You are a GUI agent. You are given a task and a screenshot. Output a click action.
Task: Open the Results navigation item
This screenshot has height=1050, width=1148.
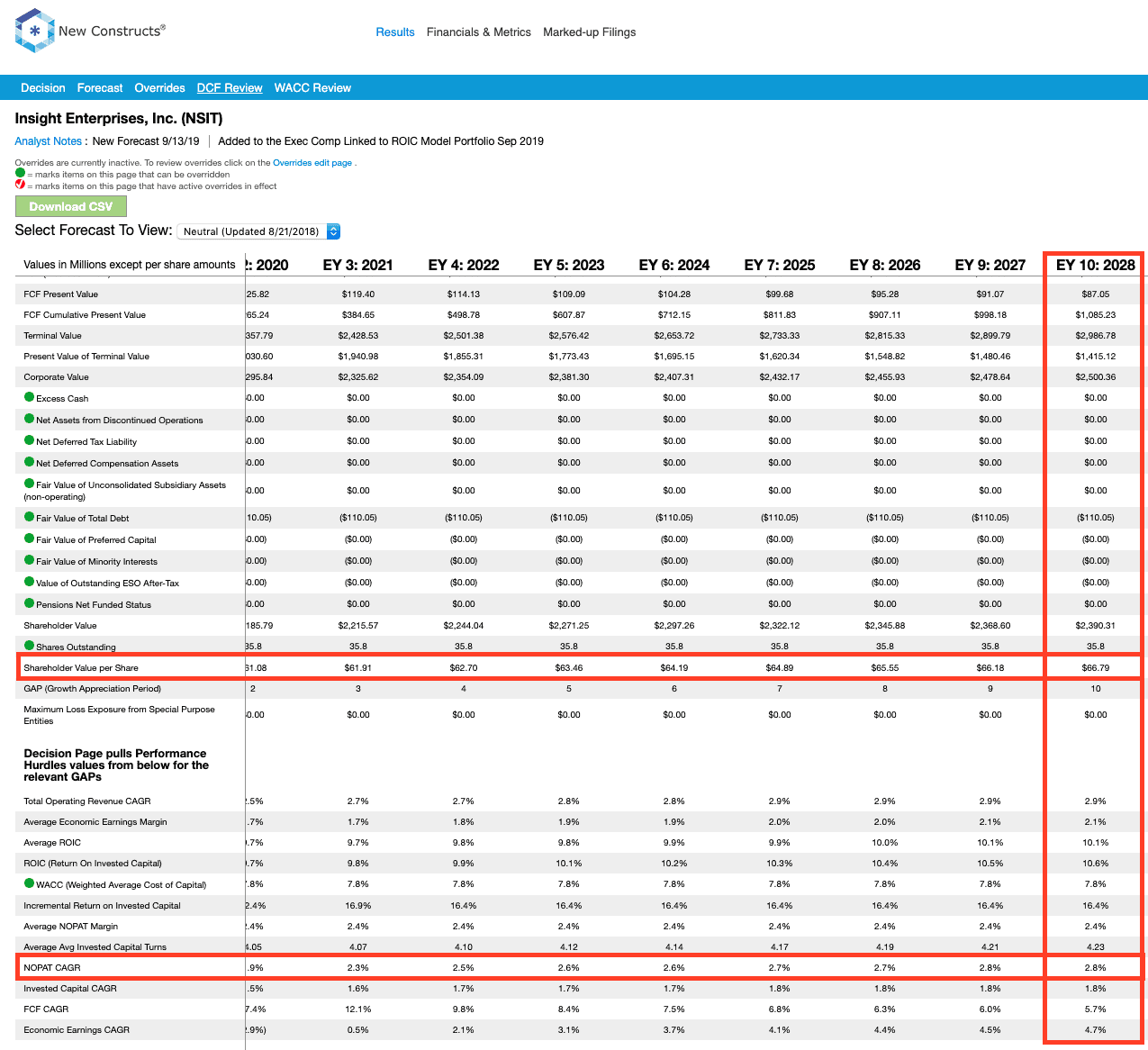click(x=395, y=32)
